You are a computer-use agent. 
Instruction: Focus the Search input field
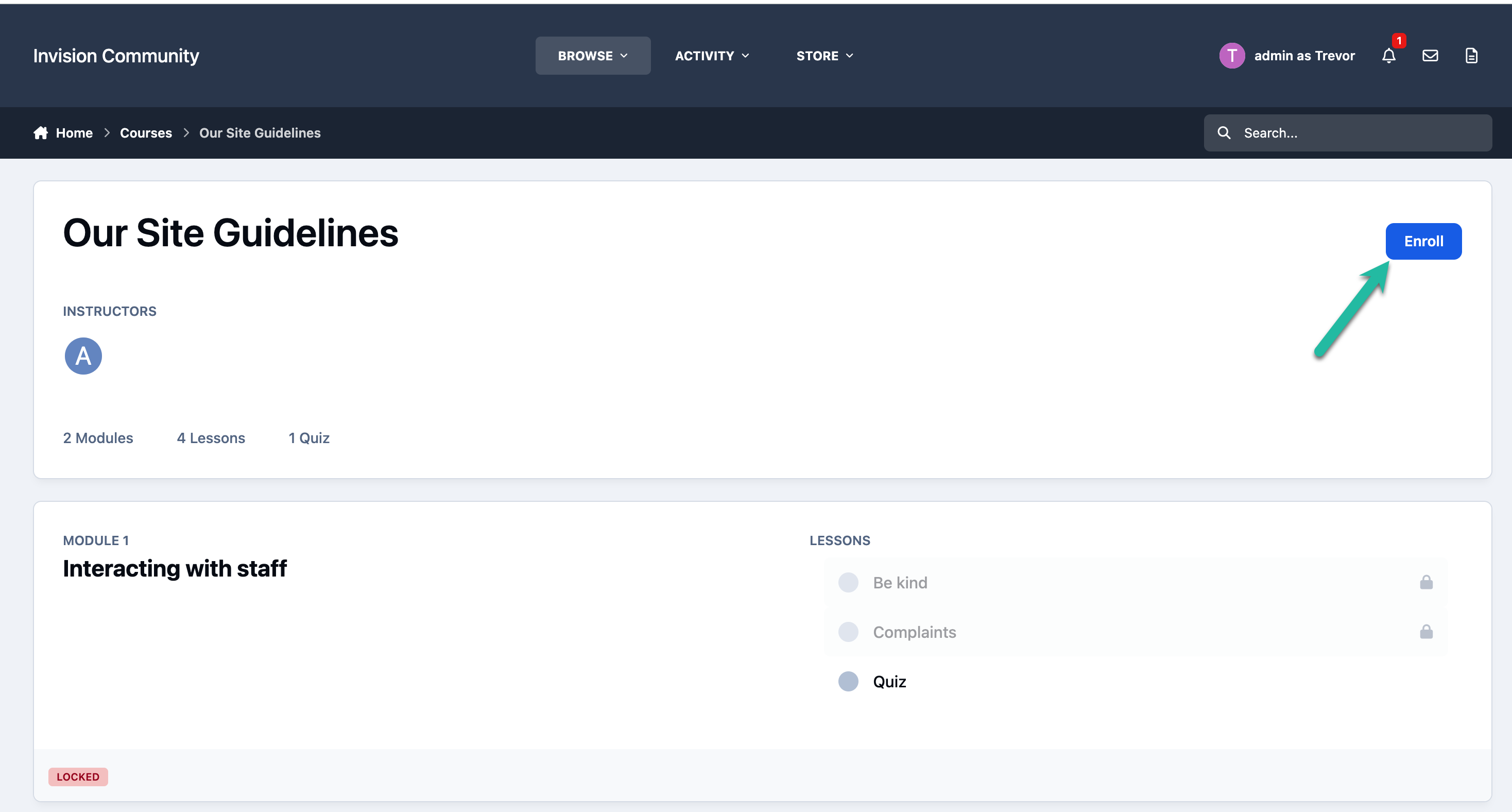1348,133
